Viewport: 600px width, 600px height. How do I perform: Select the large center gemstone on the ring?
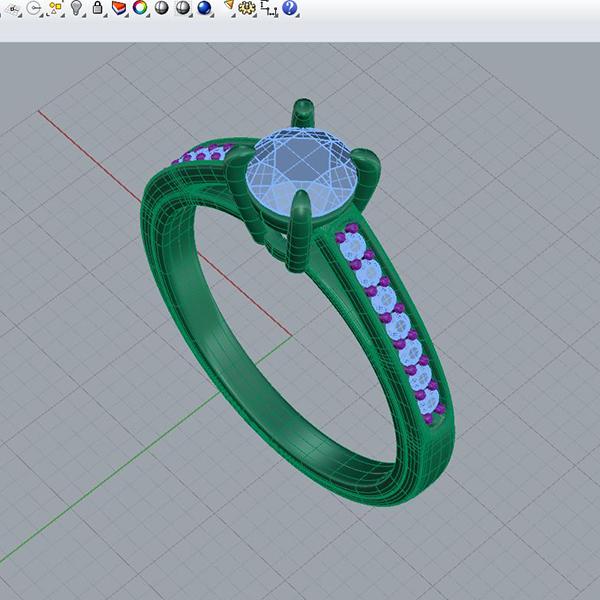(302, 171)
